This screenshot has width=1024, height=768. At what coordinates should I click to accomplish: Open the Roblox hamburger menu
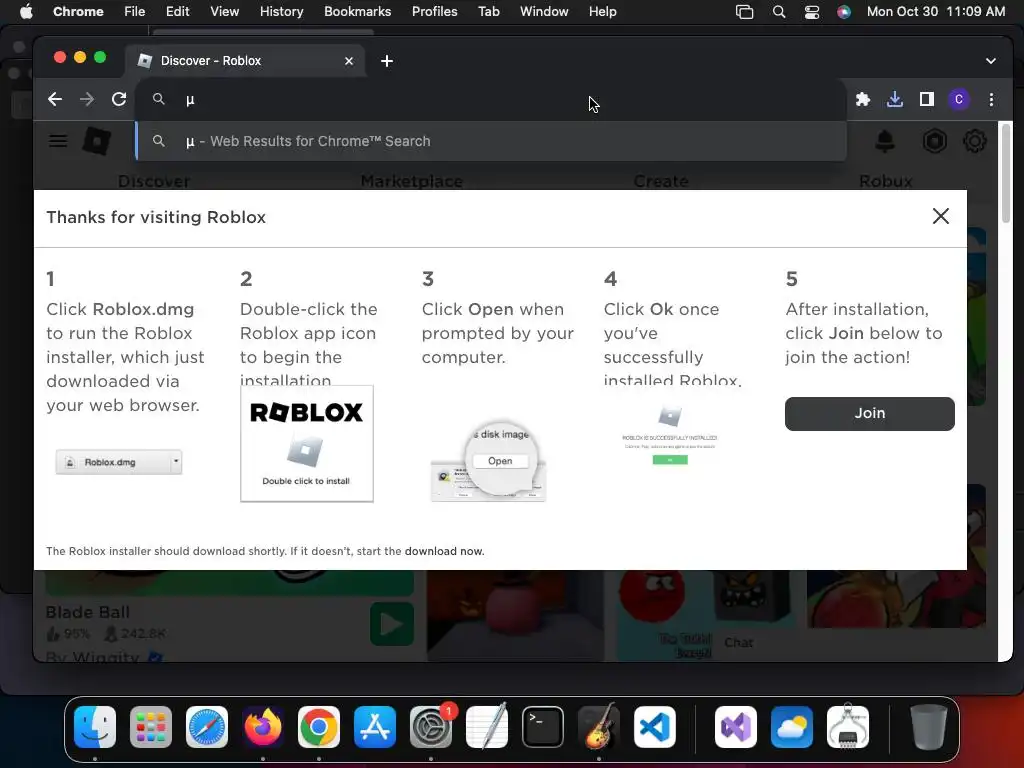(58, 141)
